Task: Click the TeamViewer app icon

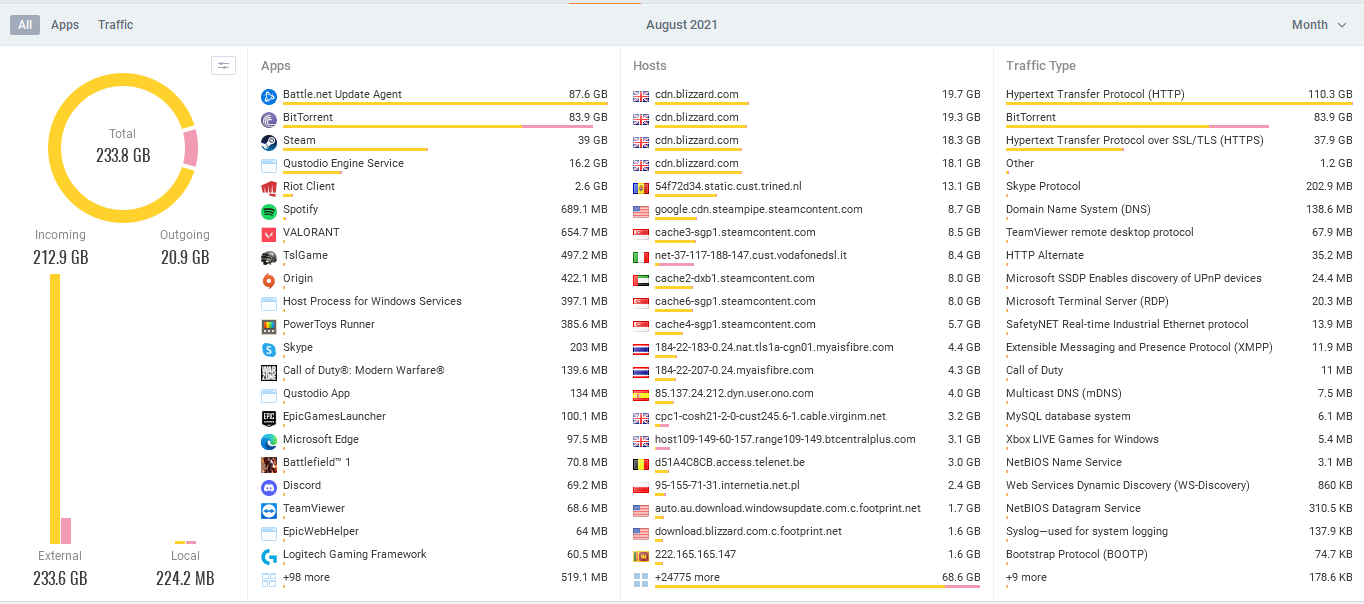Action: [x=269, y=510]
